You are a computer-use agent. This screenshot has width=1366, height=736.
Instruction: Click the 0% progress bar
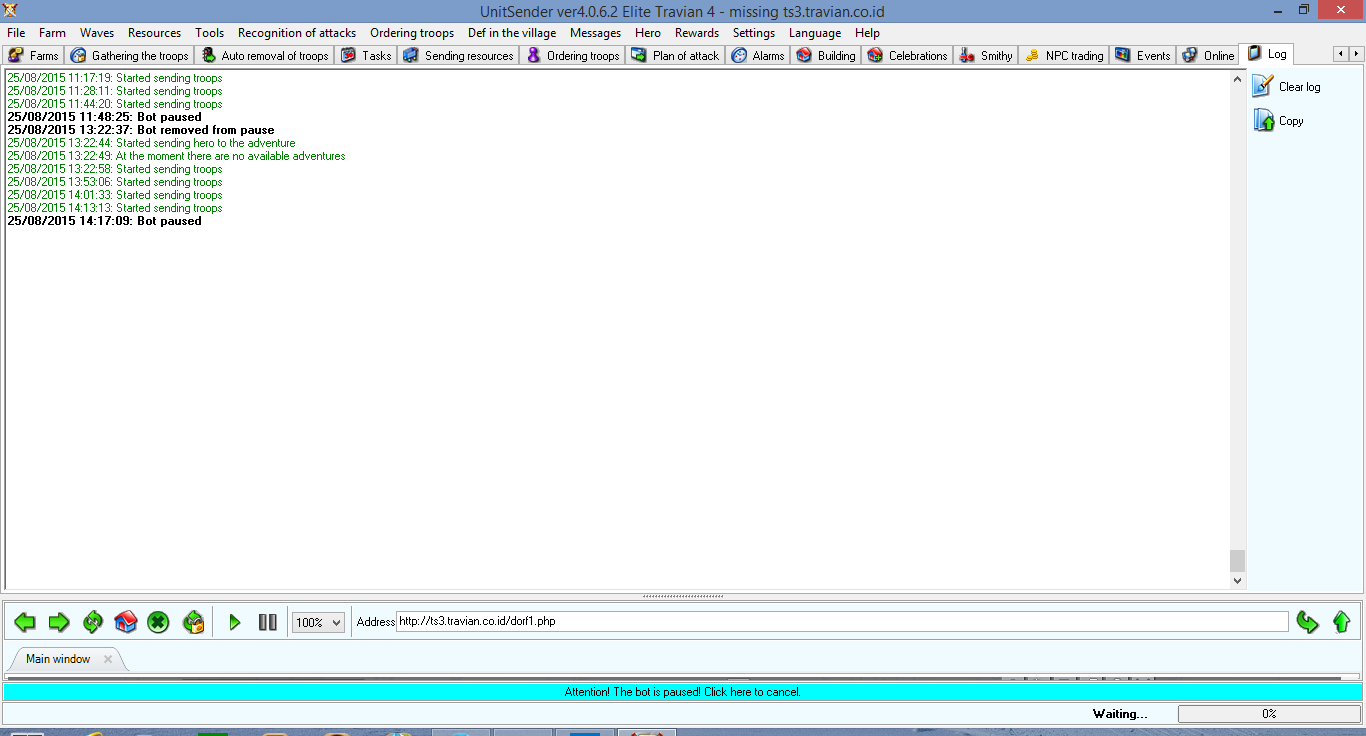point(1269,714)
